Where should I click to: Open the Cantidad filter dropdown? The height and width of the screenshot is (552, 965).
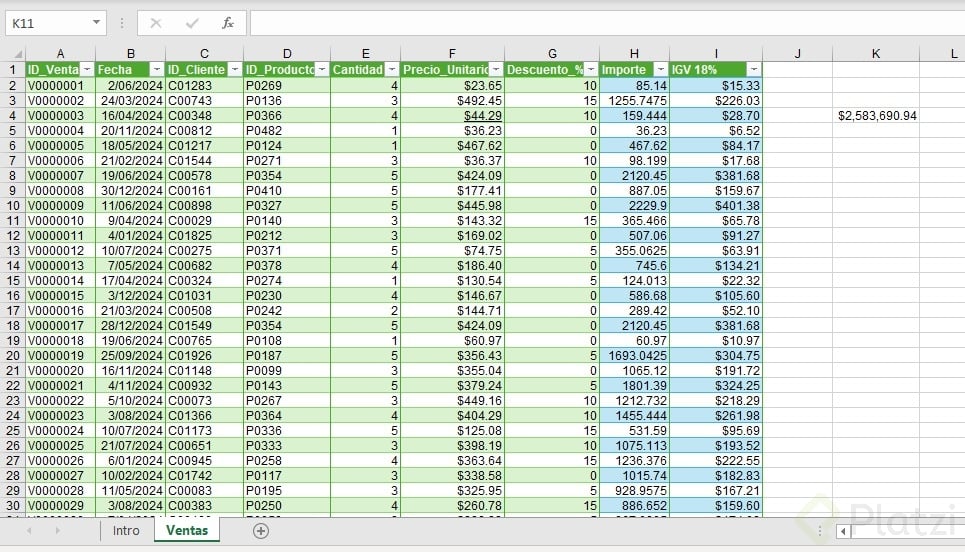tap(392, 70)
